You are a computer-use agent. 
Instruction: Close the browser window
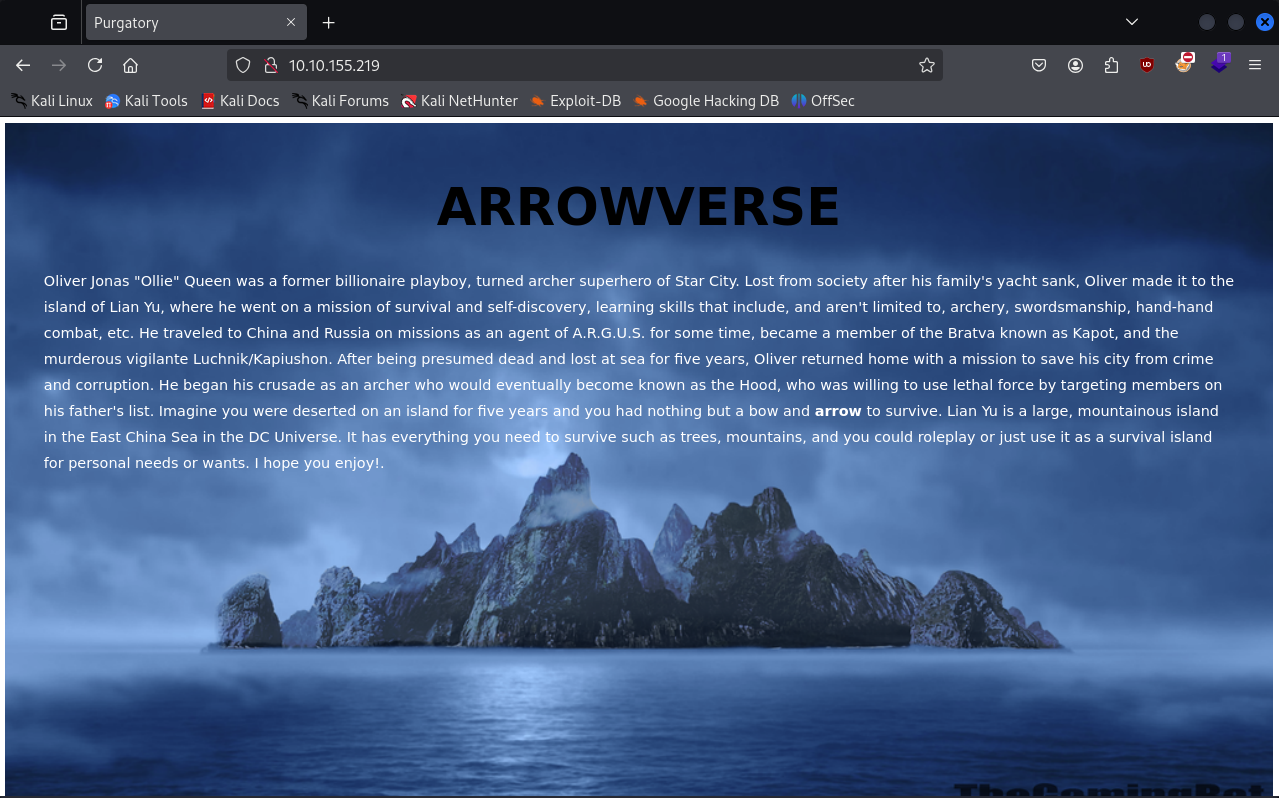coord(1265,22)
